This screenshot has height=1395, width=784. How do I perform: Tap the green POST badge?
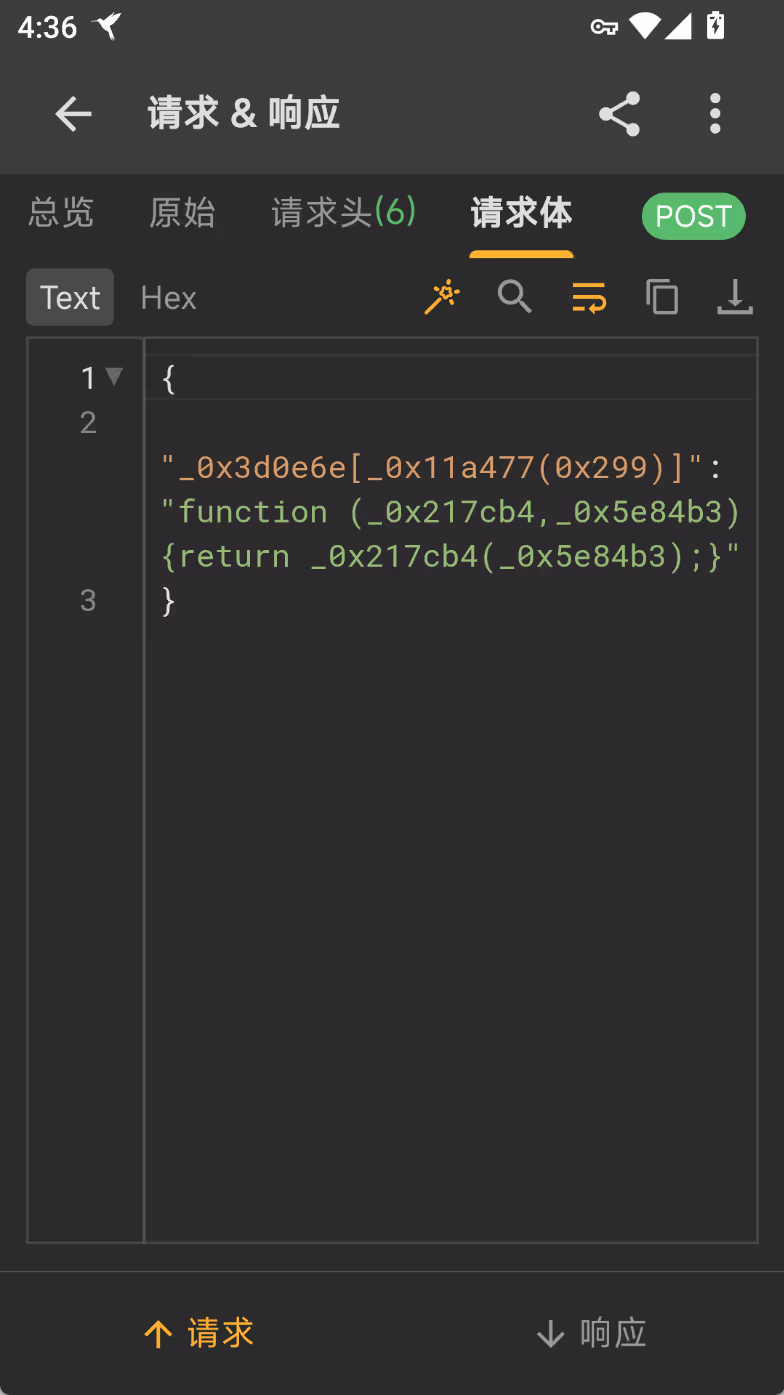(x=693, y=216)
